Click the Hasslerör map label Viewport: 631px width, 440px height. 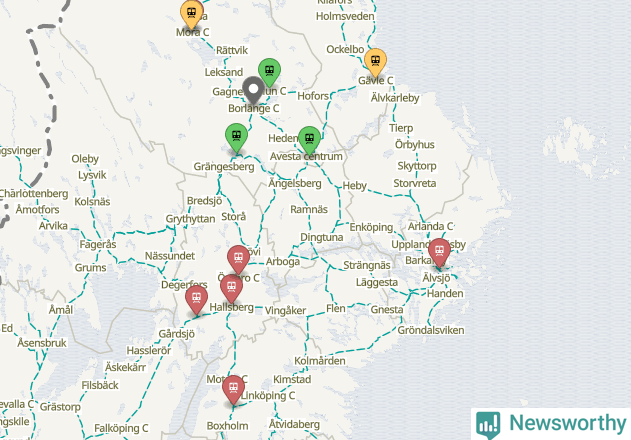tap(148, 351)
